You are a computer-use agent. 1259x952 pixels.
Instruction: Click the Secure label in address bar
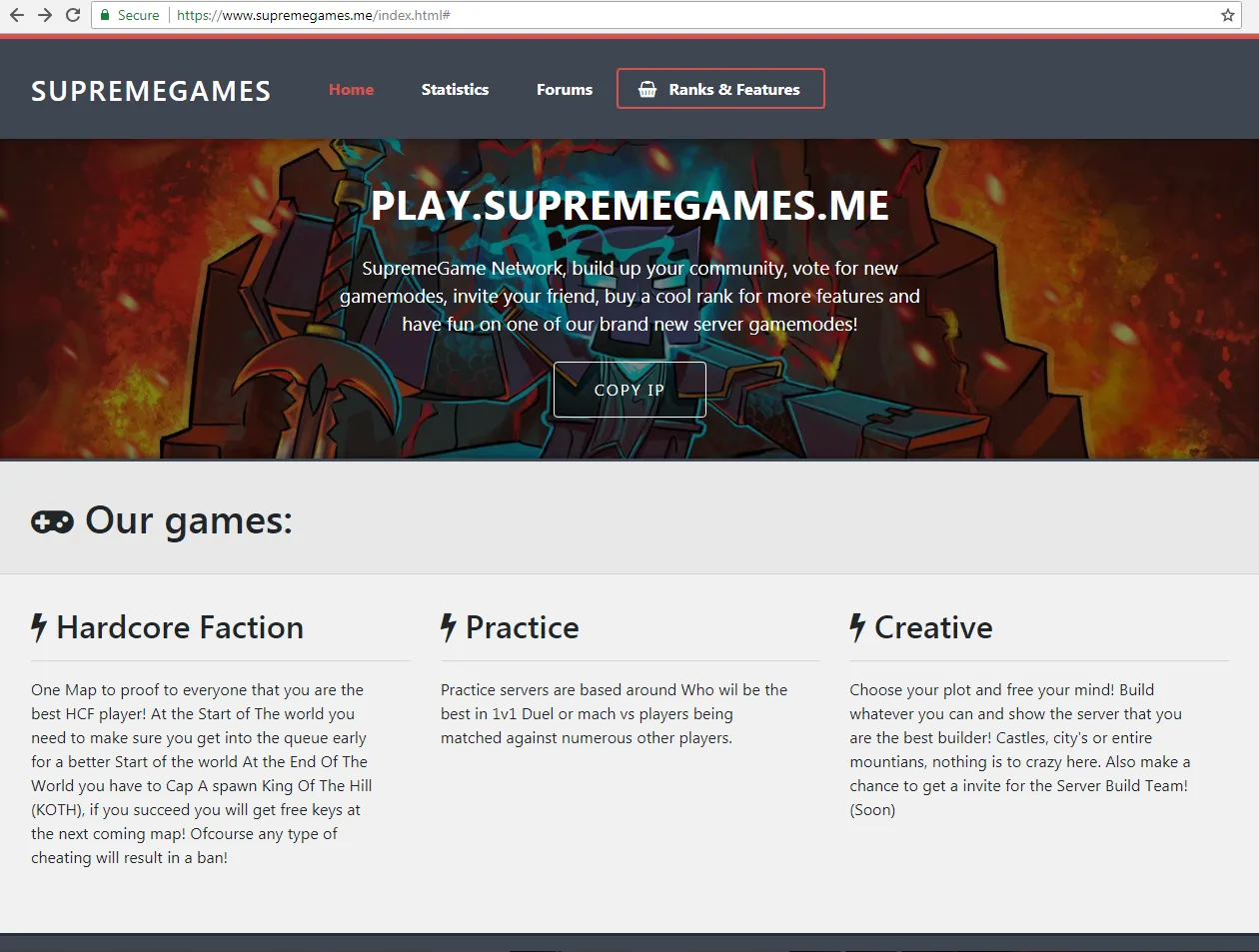[138, 15]
